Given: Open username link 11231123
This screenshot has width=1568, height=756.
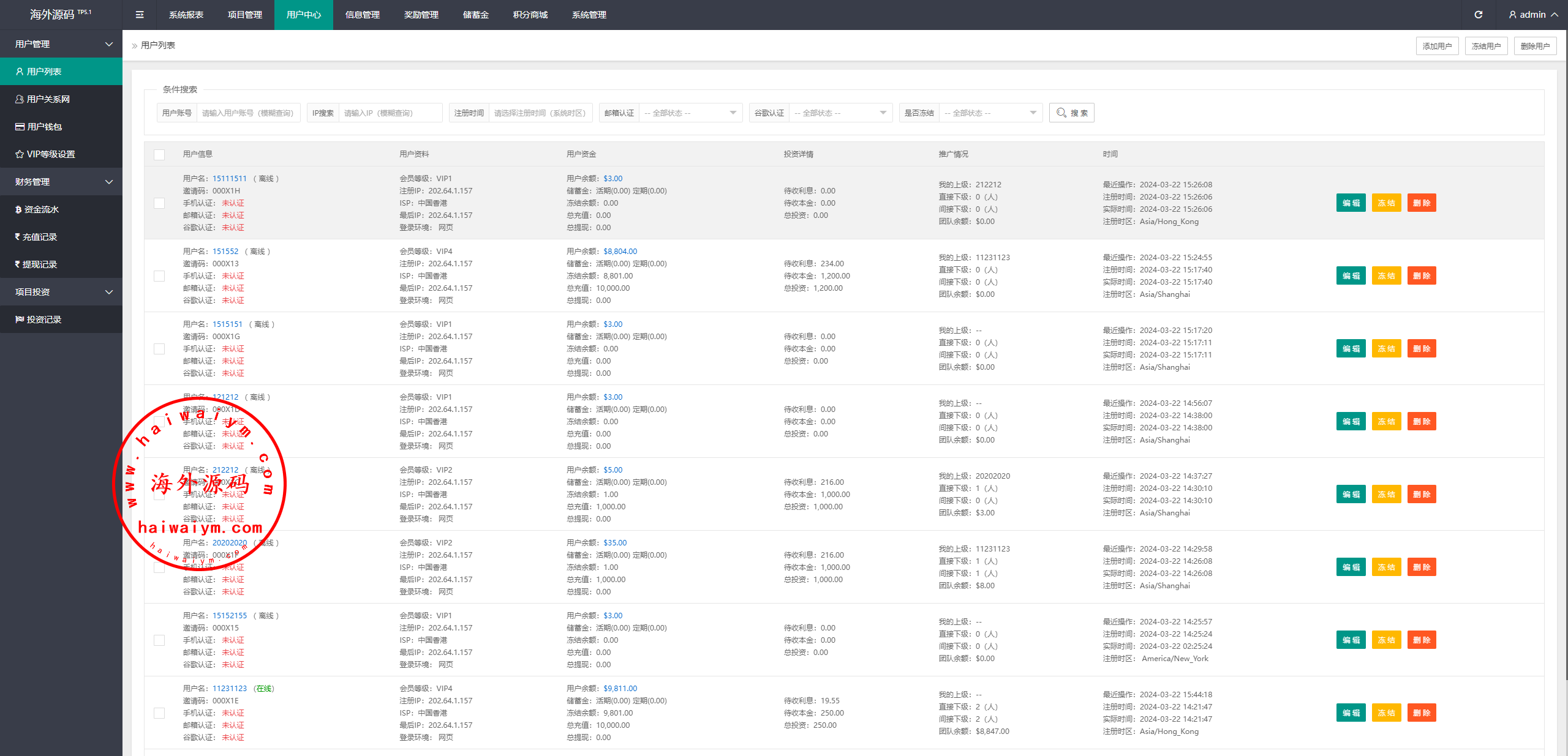Looking at the screenshot, I should tap(230, 689).
